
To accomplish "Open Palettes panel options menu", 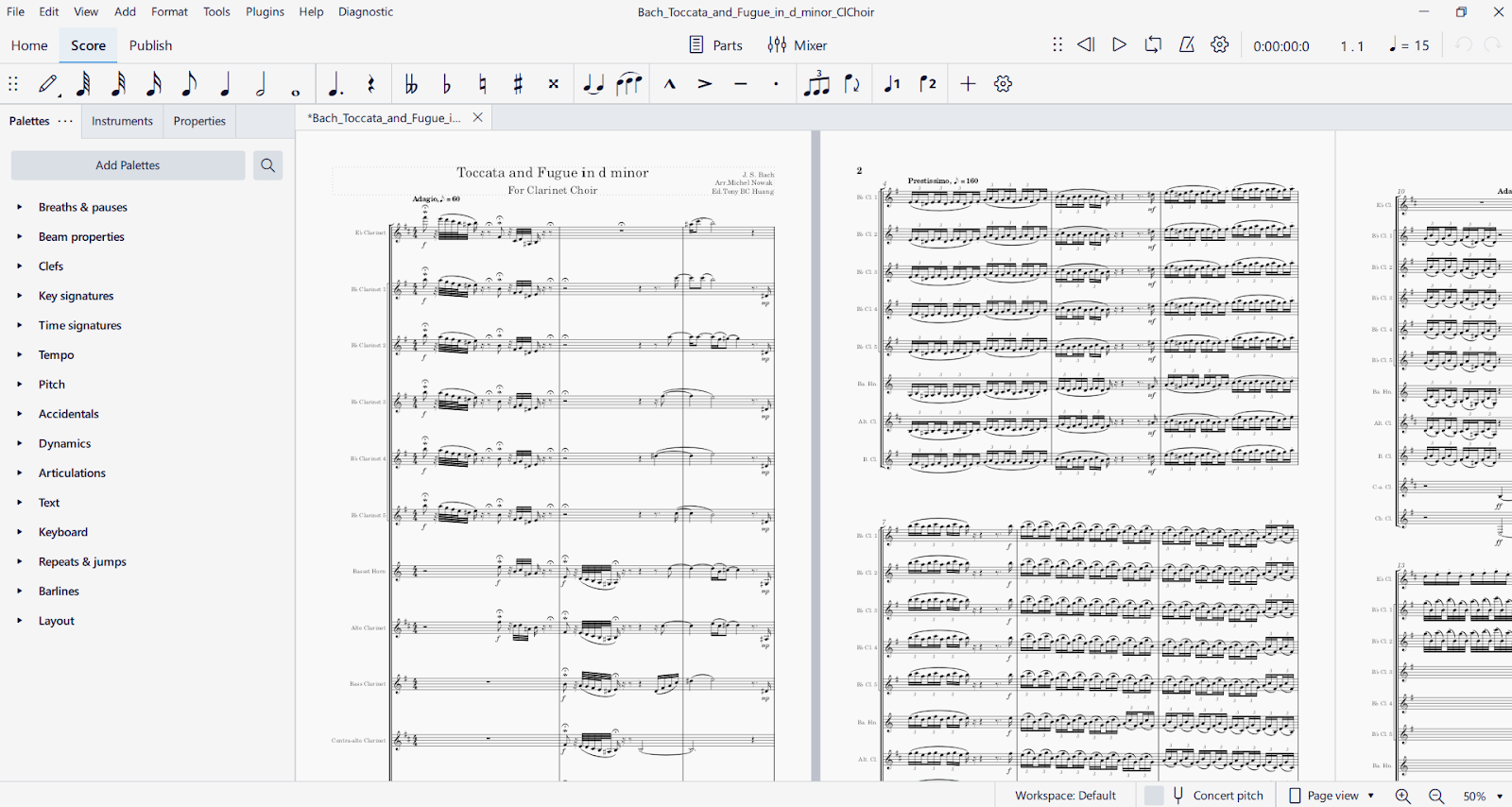I will click(x=65, y=121).
